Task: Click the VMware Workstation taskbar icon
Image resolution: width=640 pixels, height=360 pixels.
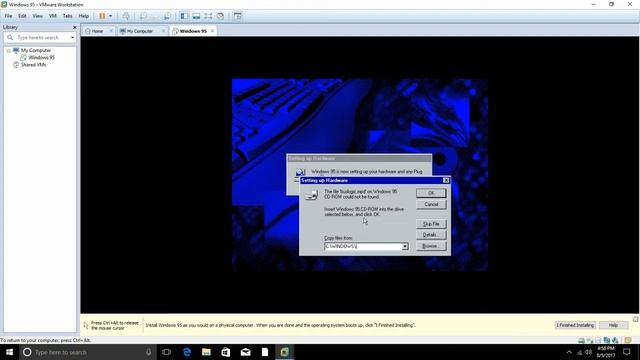Action: 284,352
